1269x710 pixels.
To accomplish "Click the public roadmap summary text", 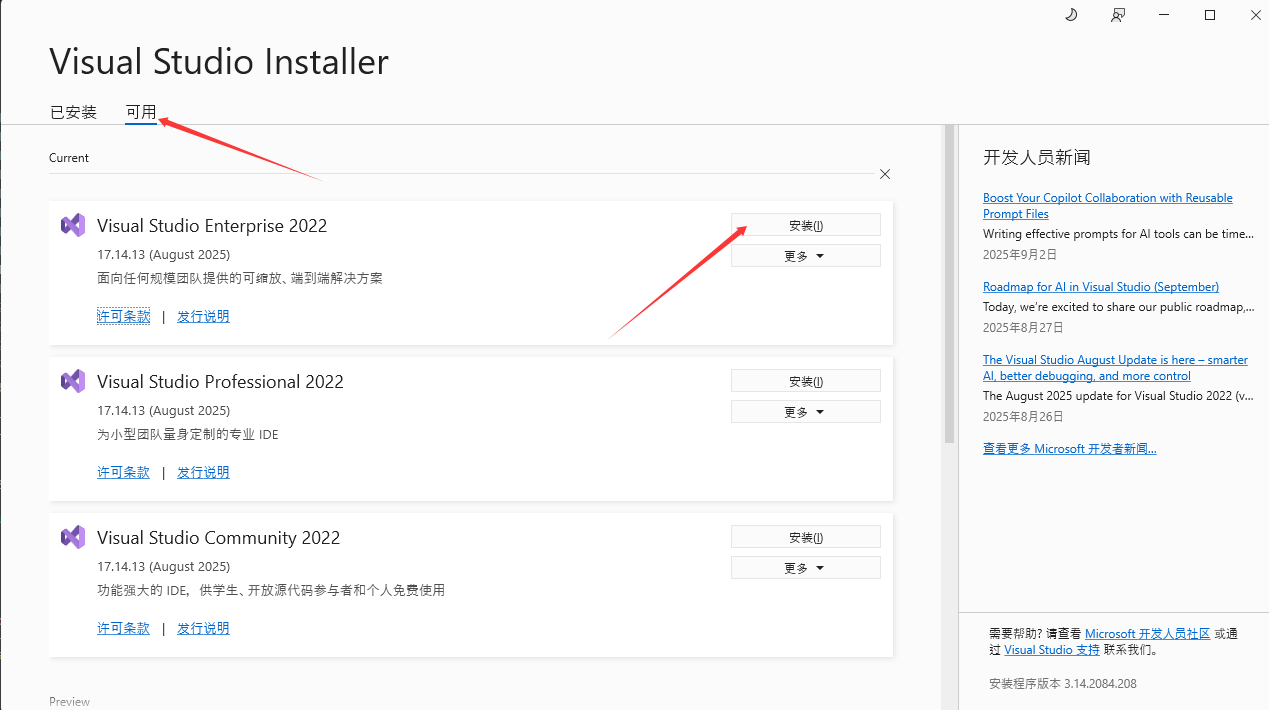I will tap(1119, 307).
